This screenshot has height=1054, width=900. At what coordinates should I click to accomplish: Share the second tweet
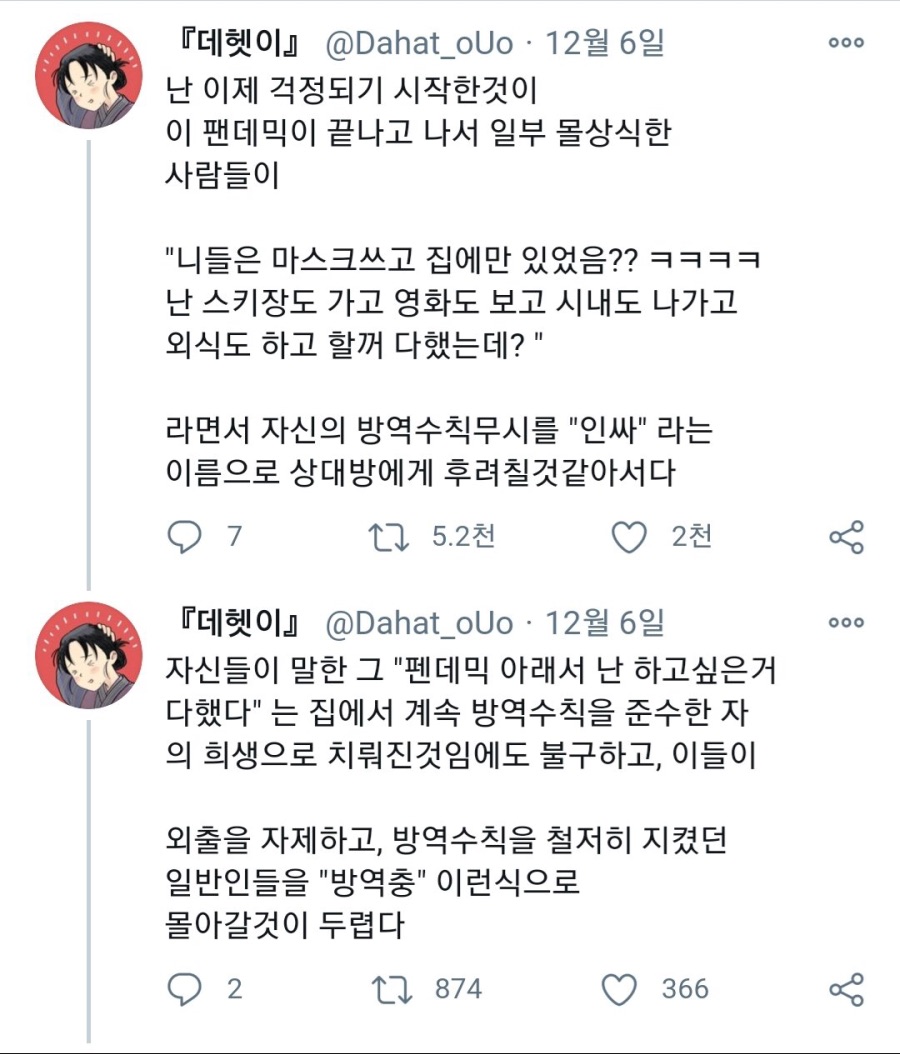point(846,990)
